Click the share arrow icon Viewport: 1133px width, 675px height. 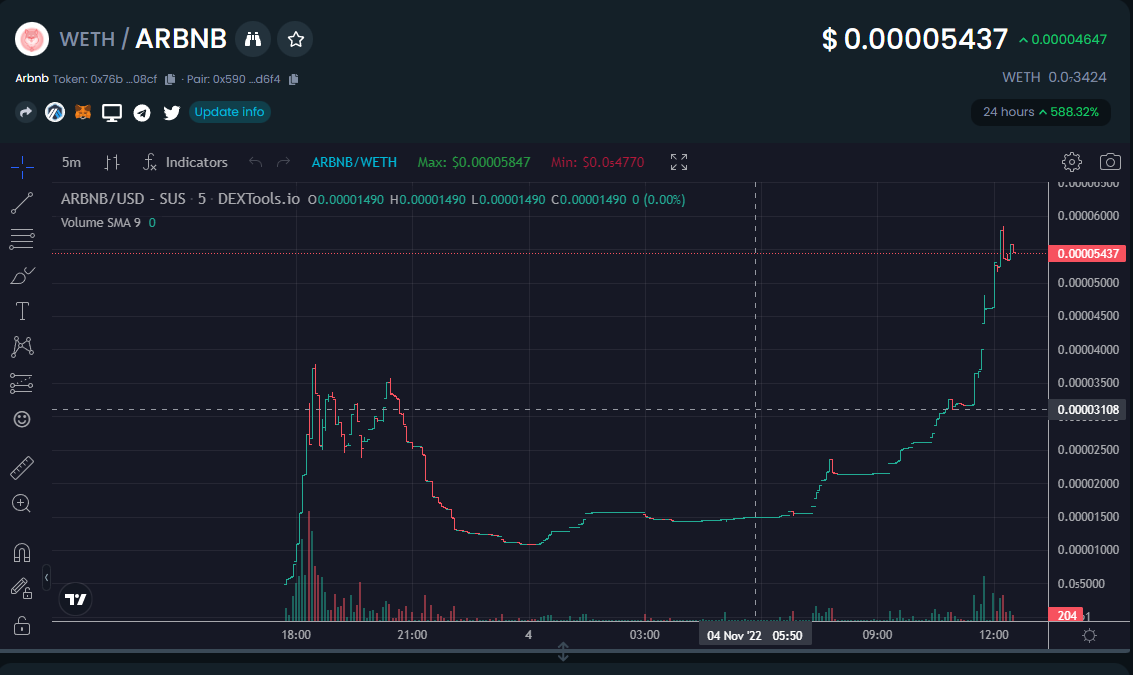click(26, 112)
